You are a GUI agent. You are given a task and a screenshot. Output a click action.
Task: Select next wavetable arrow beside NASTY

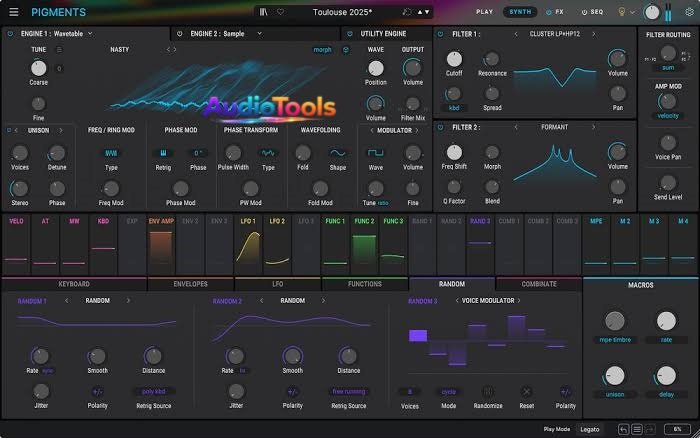(x=175, y=50)
